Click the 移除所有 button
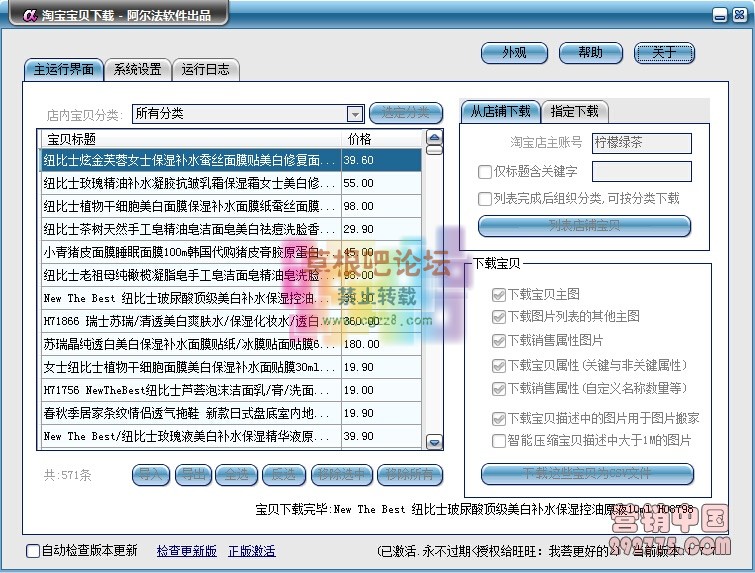The width and height of the screenshot is (755, 573). [410, 475]
